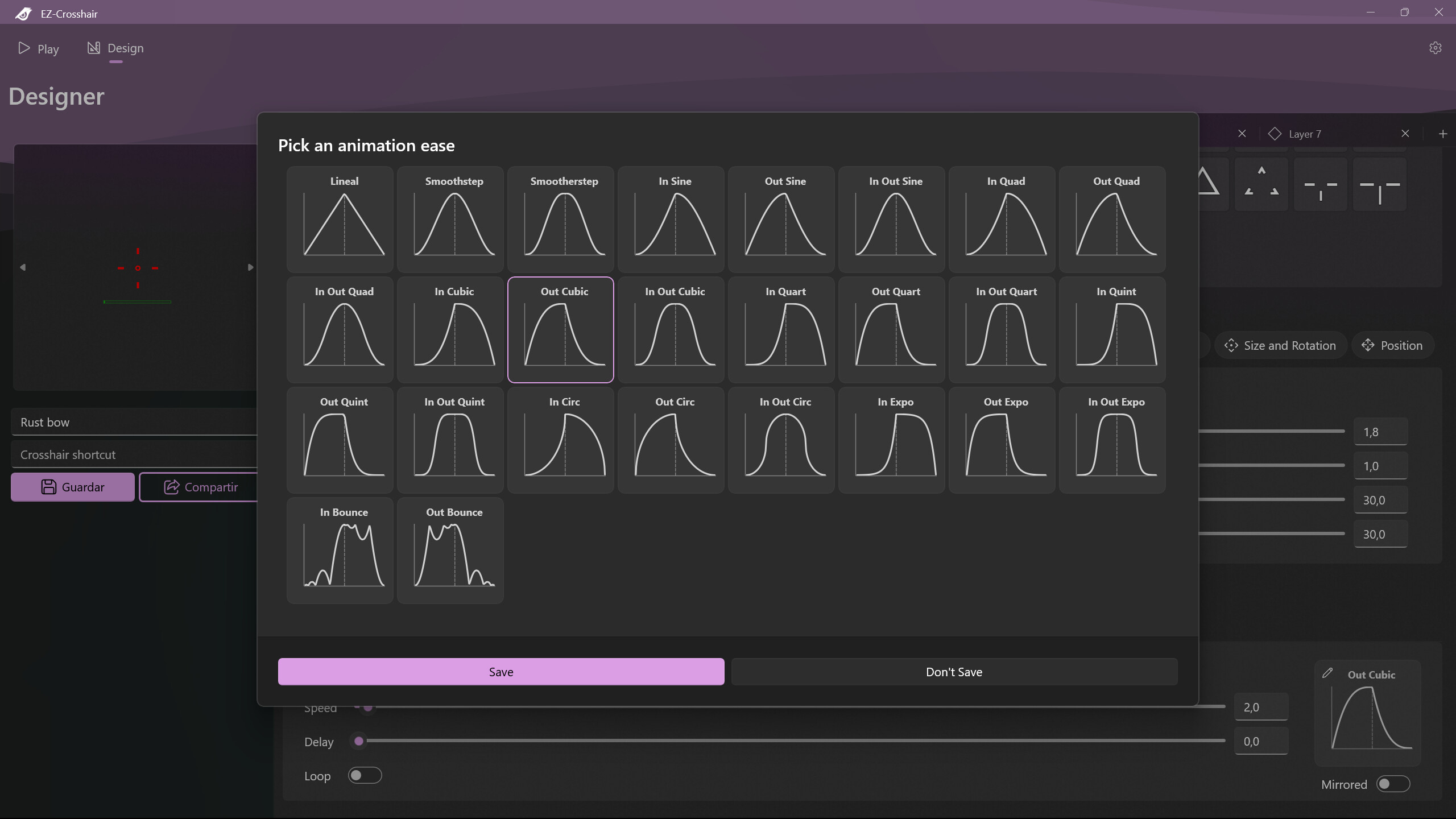
Task: Select the three-arrow crosshair shape
Action: [1261, 185]
